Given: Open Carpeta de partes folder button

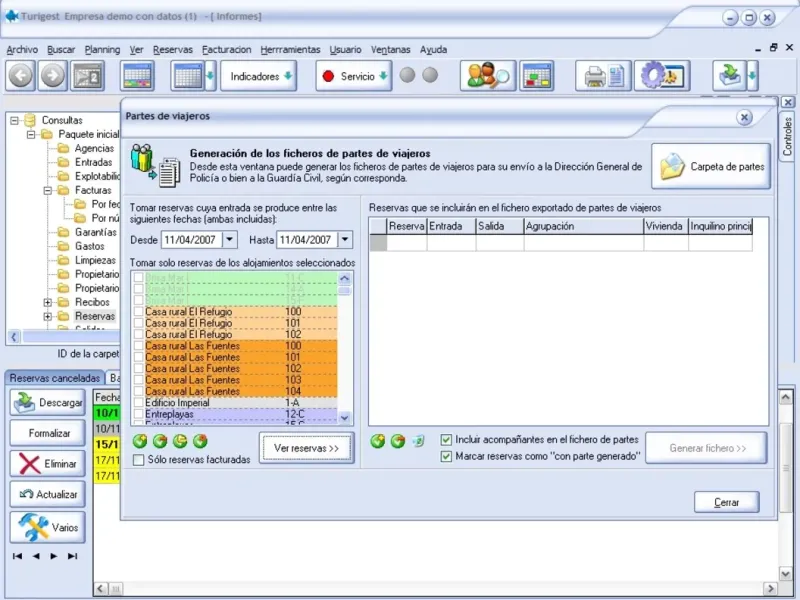Looking at the screenshot, I should coord(711,166).
